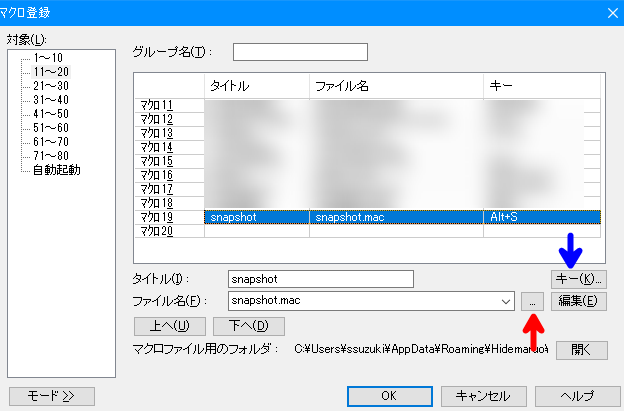Open file browse button with ellipsis
The image size is (624, 411).
tap(532, 301)
